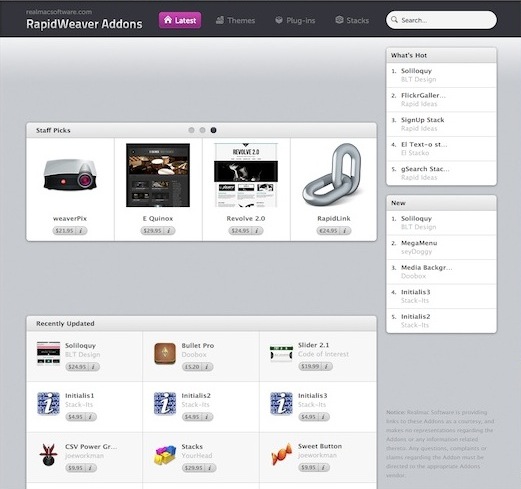The height and width of the screenshot is (489, 521).
Task: Switch to the Themes tab
Action: click(x=235, y=20)
